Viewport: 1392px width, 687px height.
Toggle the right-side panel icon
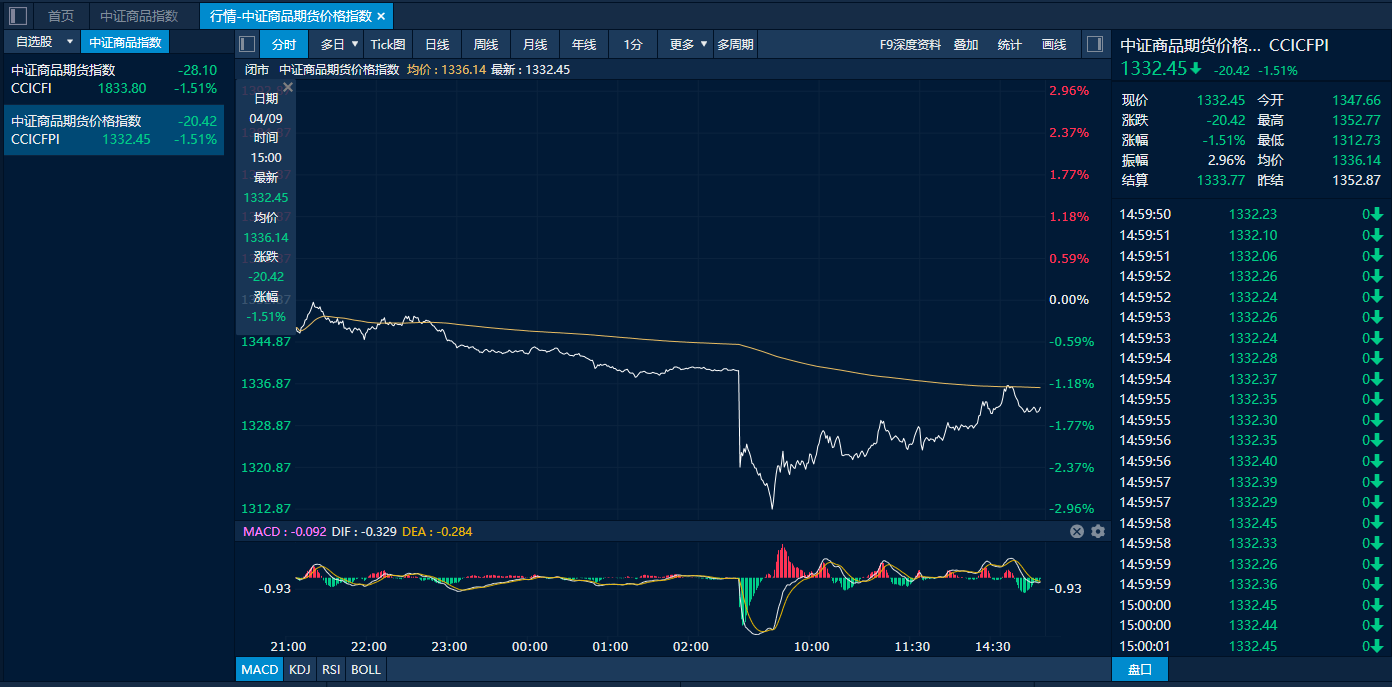pyautogui.click(x=1094, y=44)
